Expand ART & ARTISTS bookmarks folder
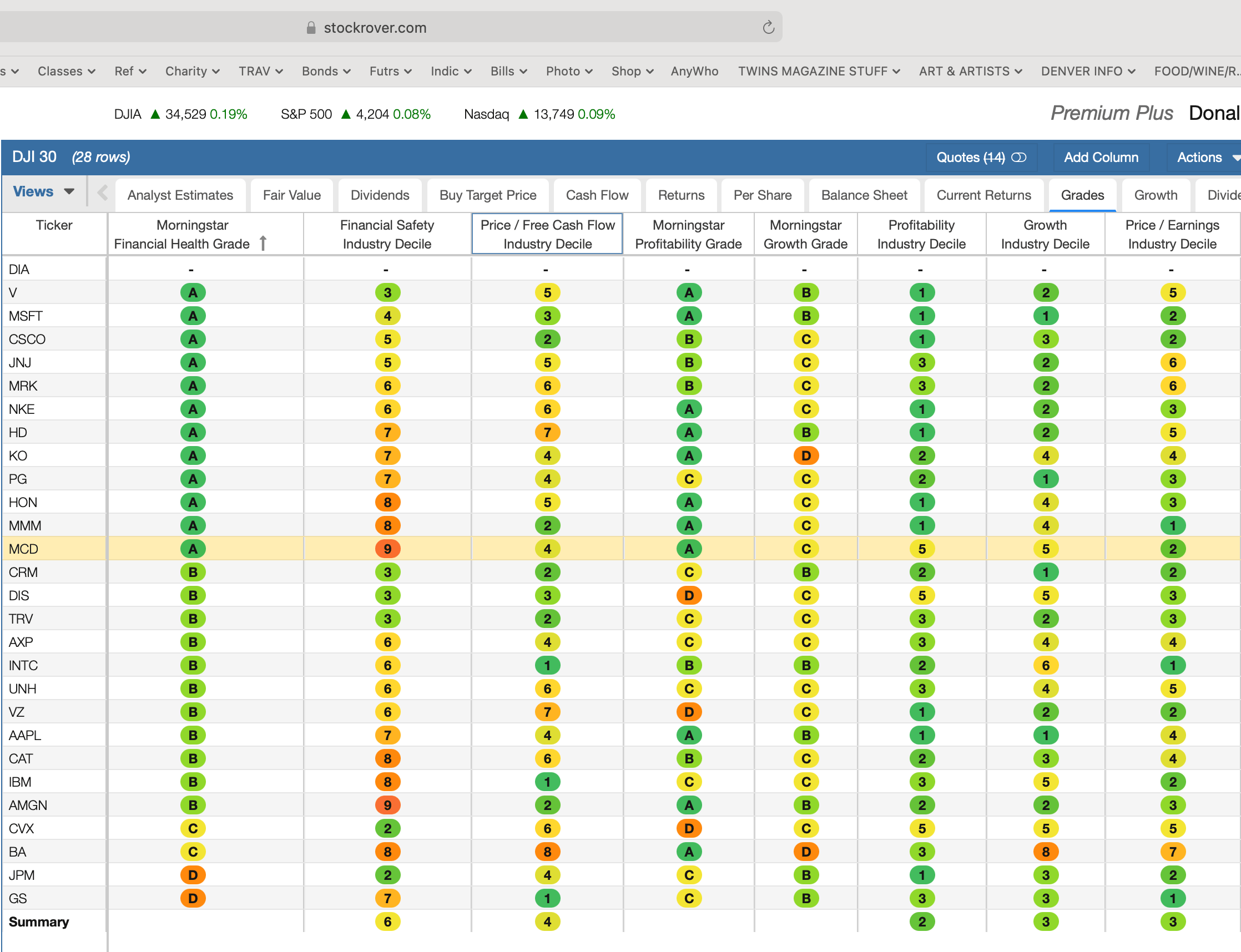Viewport: 1241px width, 952px height. 970,72
